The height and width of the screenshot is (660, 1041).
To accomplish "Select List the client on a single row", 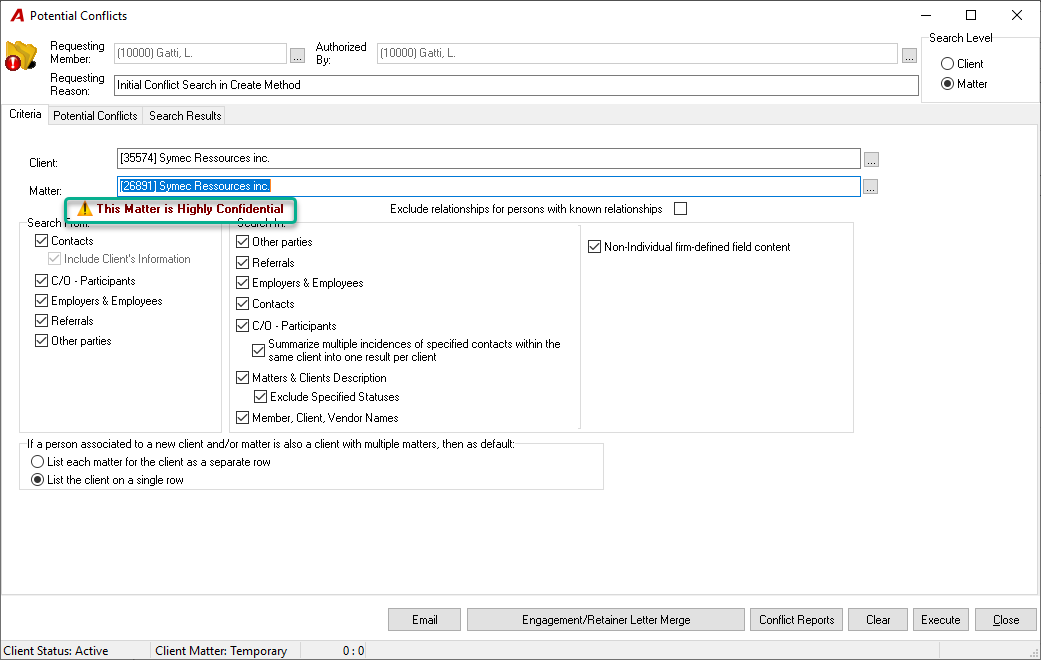I will pyautogui.click(x=37, y=479).
